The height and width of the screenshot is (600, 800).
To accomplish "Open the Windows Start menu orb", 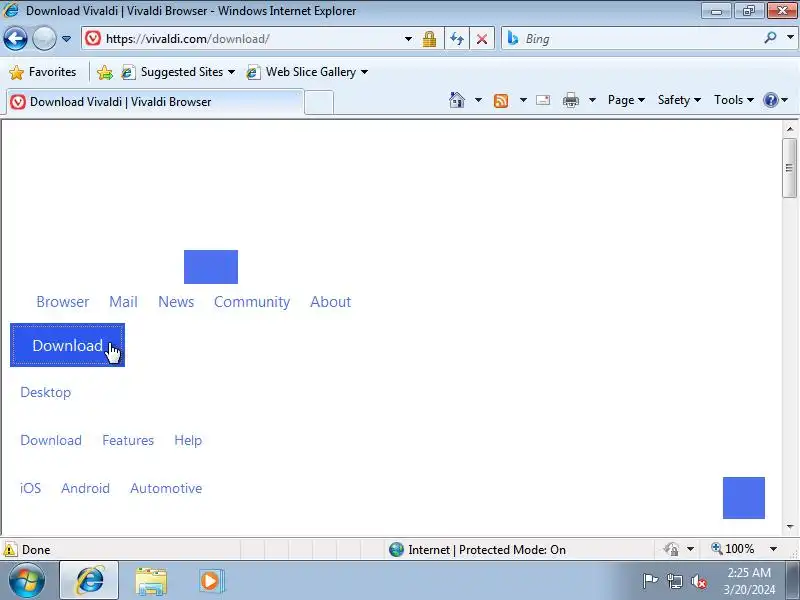I will 26,580.
